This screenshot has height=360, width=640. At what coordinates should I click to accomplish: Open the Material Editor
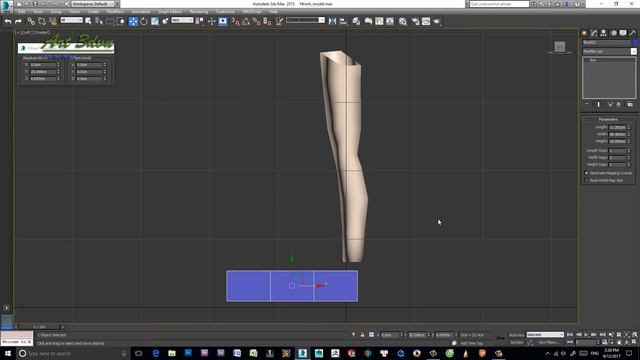click(402, 21)
